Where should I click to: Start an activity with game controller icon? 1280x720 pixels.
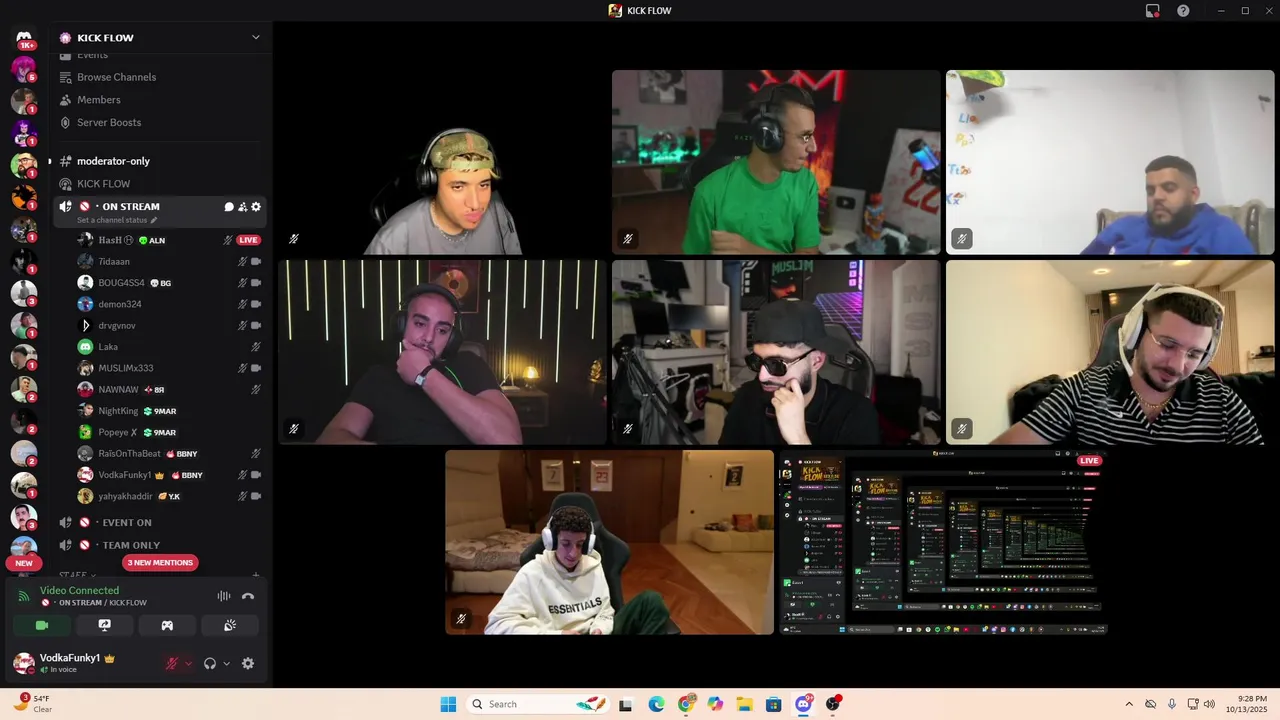167,625
